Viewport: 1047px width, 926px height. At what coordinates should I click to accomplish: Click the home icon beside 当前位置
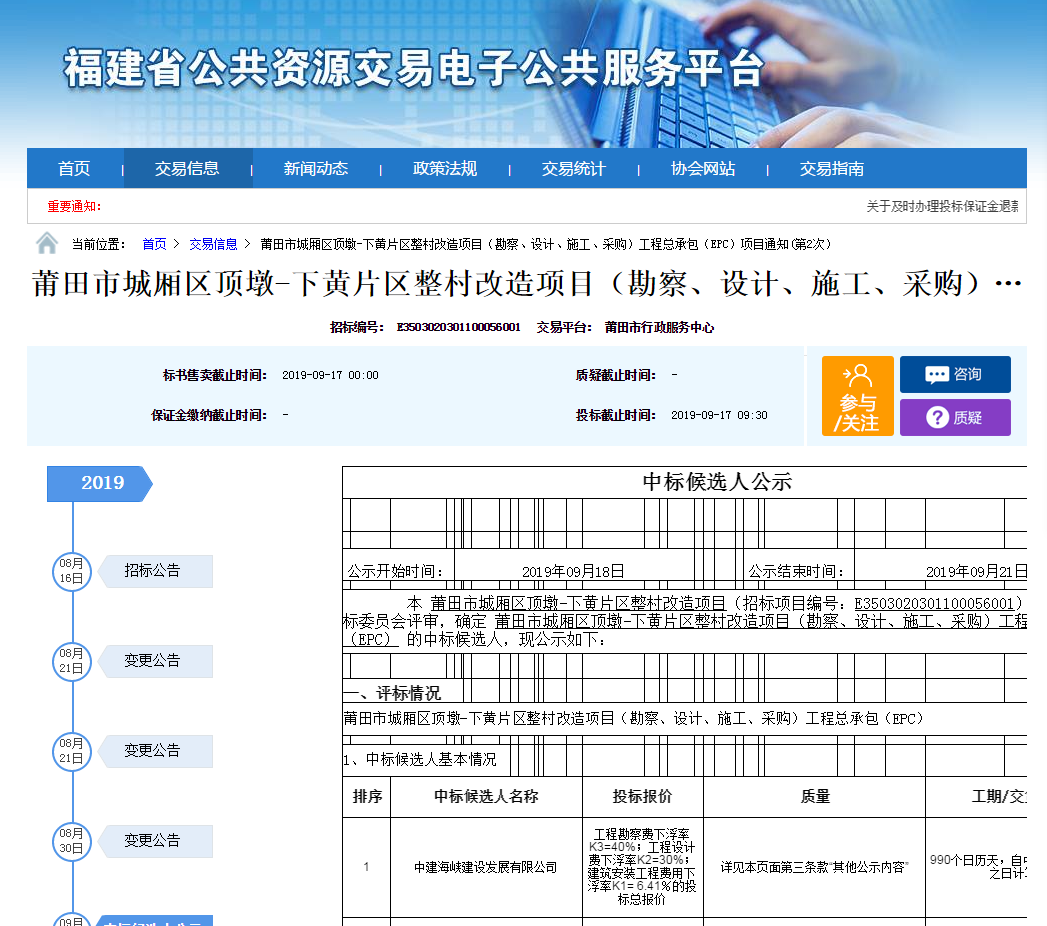click(x=47, y=243)
